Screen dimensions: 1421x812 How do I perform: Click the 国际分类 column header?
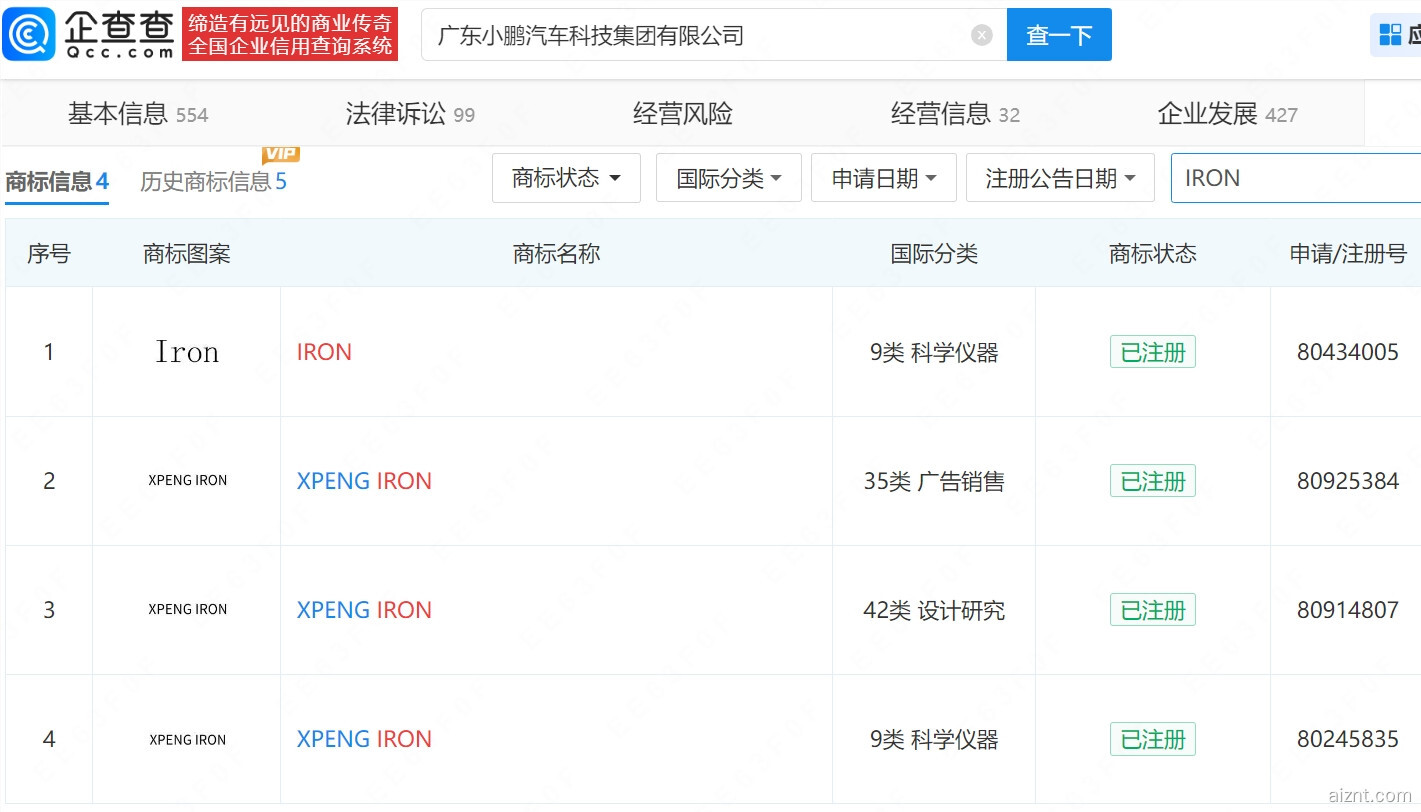click(934, 254)
